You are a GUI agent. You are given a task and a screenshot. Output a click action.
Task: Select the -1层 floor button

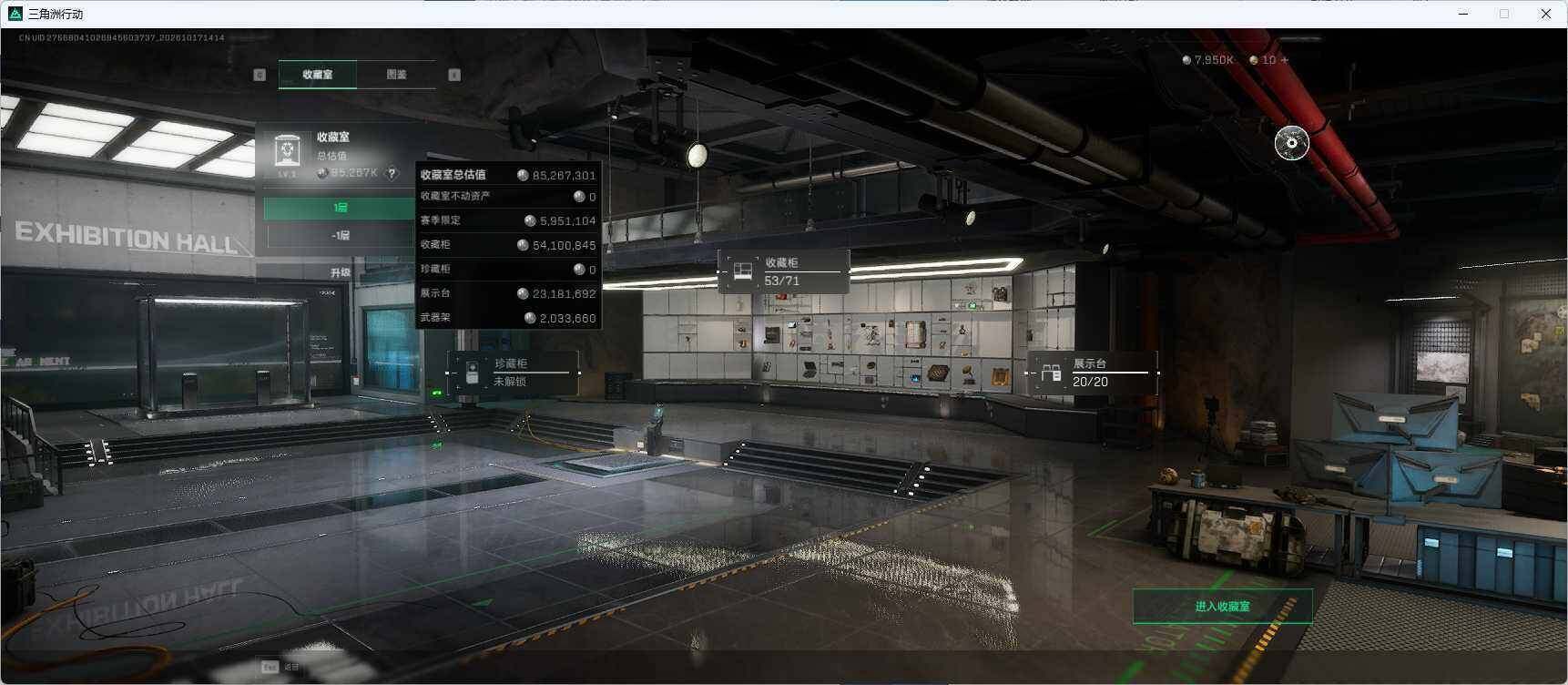click(x=340, y=235)
